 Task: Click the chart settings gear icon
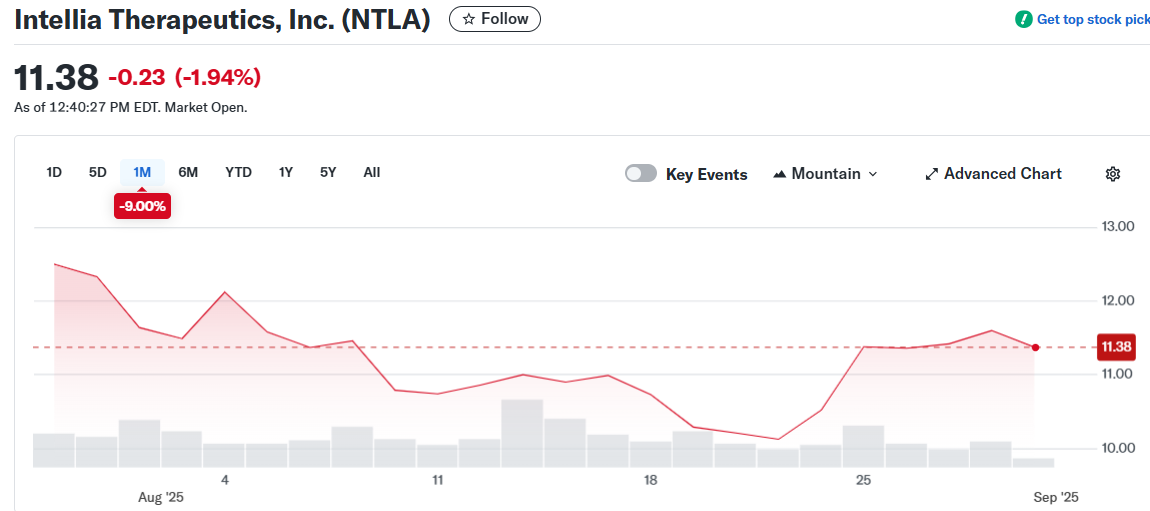(x=1113, y=174)
